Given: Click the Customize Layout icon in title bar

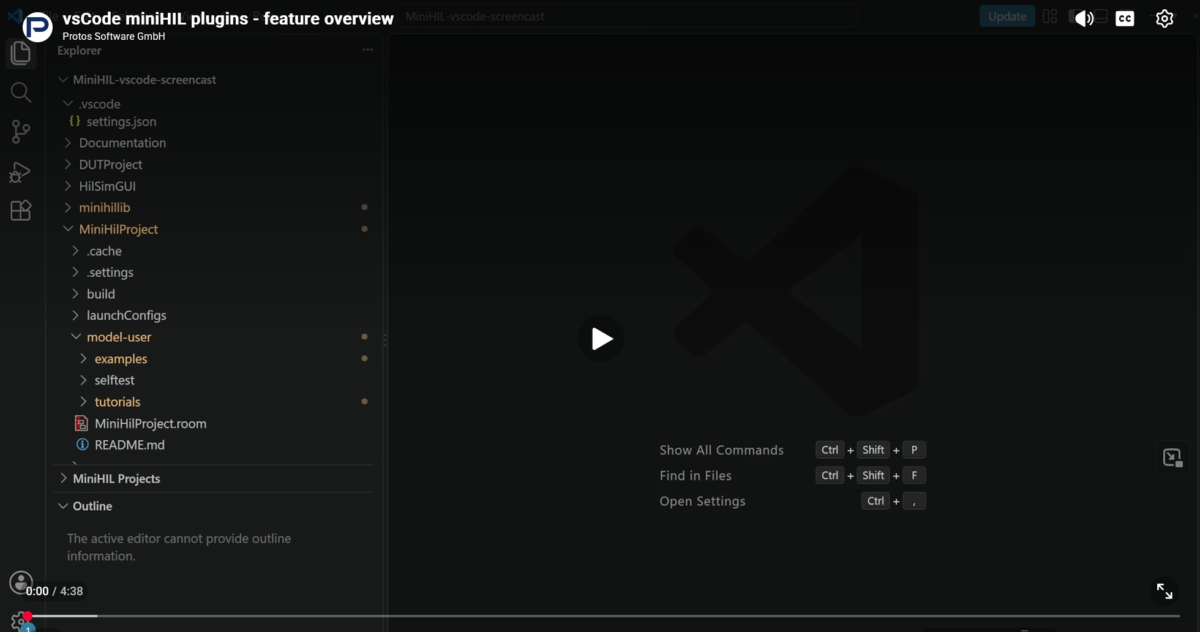Looking at the screenshot, I should pos(1050,16).
